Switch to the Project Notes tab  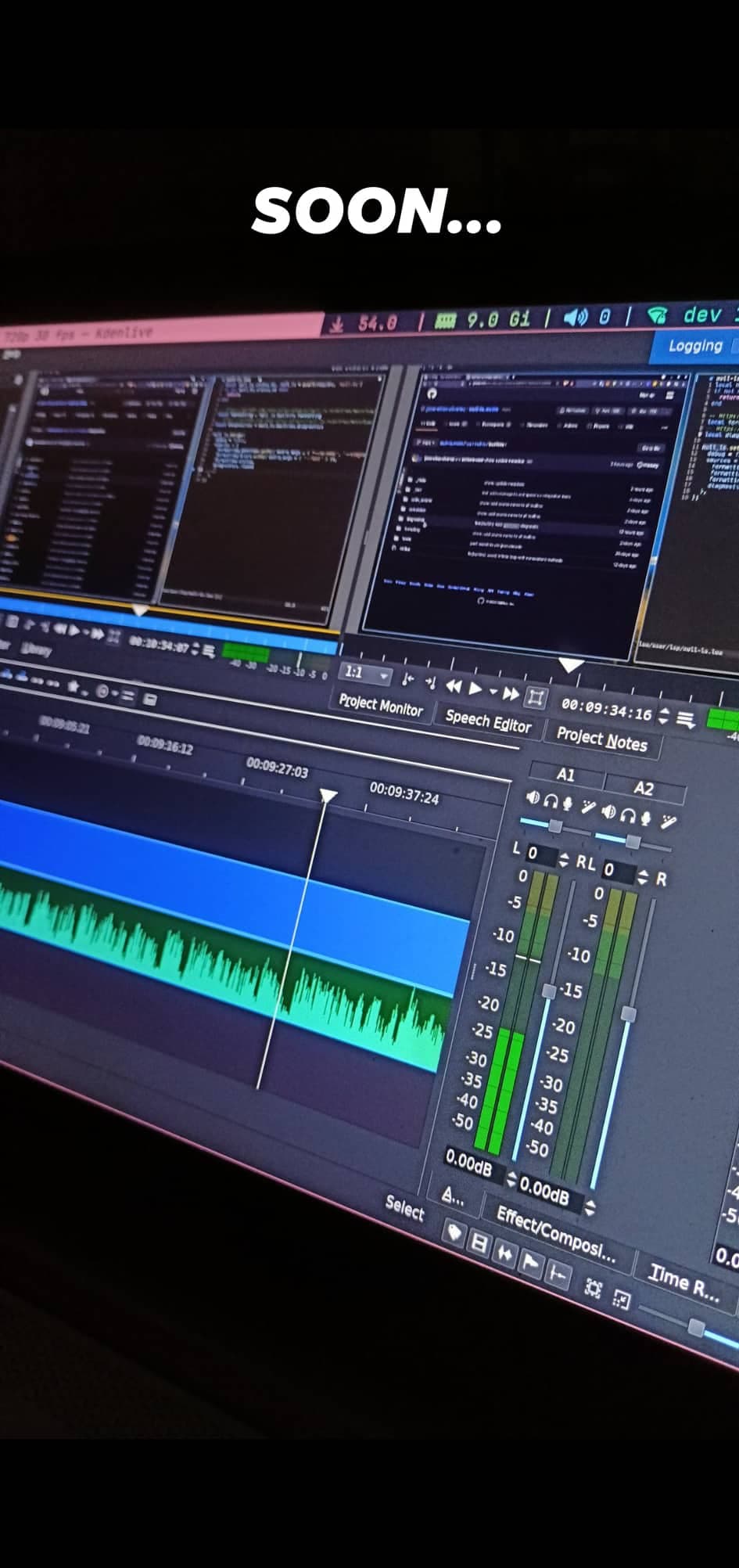click(601, 739)
